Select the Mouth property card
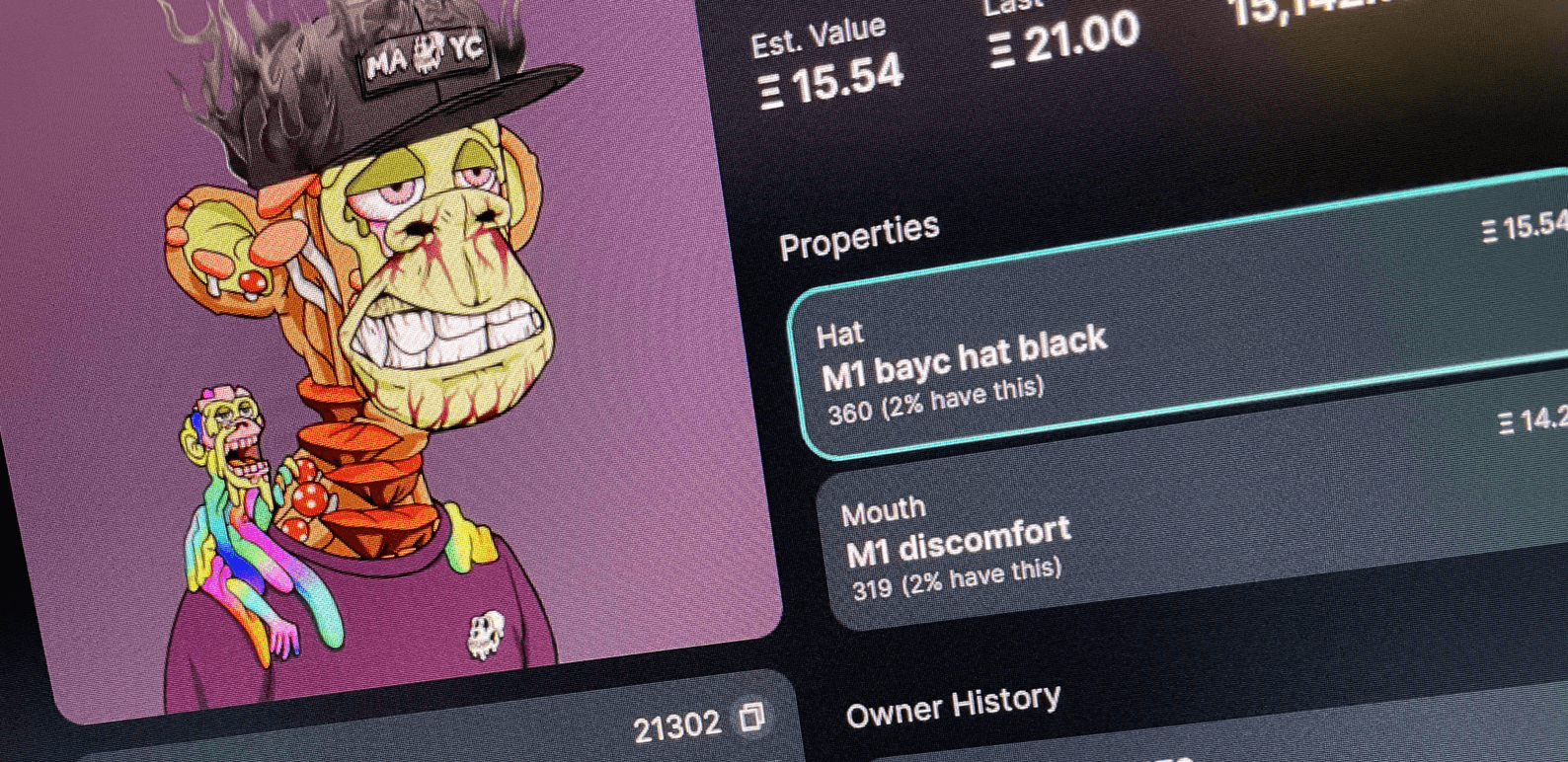 tap(1190, 513)
